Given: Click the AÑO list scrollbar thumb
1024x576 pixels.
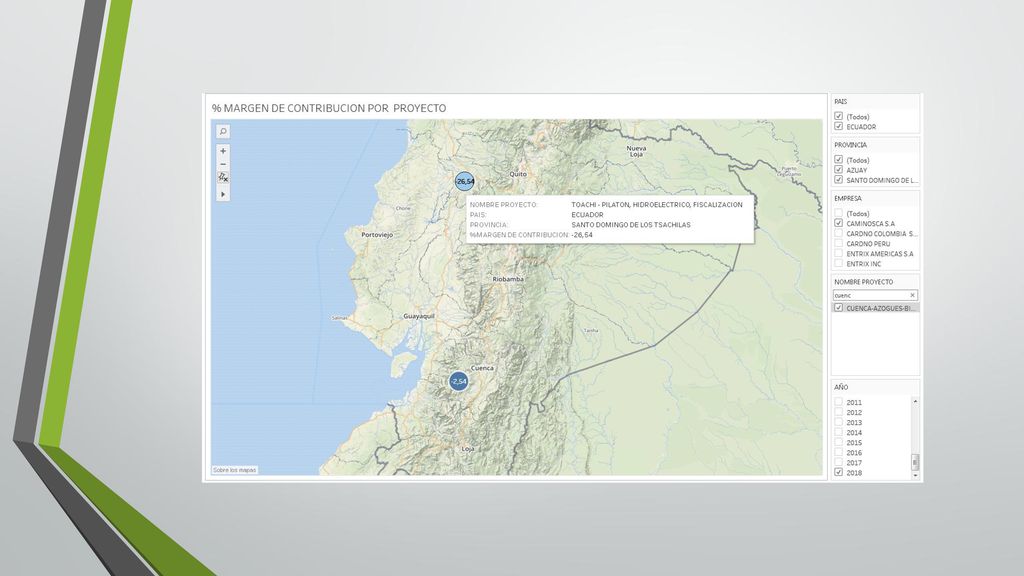Looking at the screenshot, I should point(915,462).
